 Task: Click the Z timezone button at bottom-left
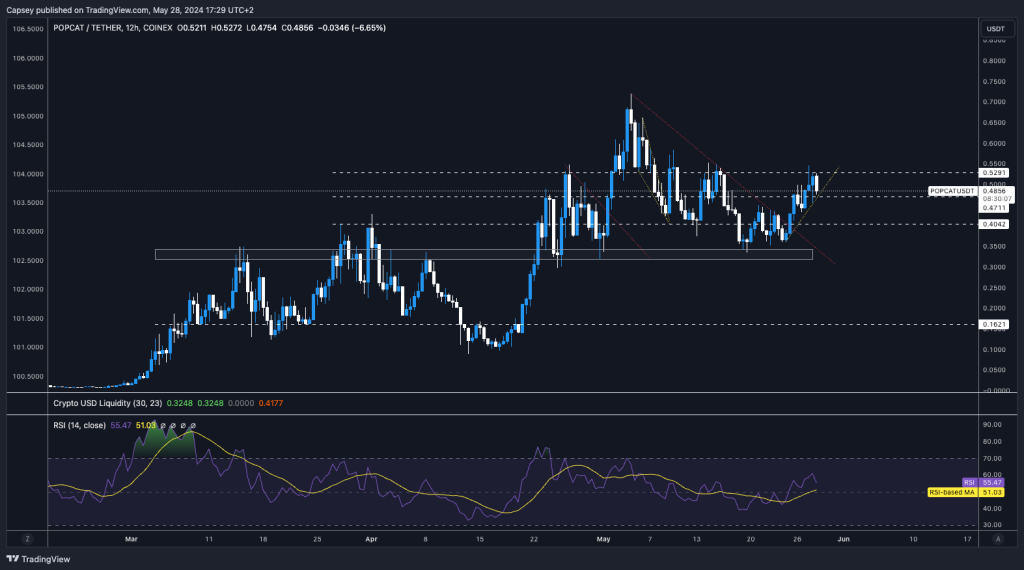(27, 538)
